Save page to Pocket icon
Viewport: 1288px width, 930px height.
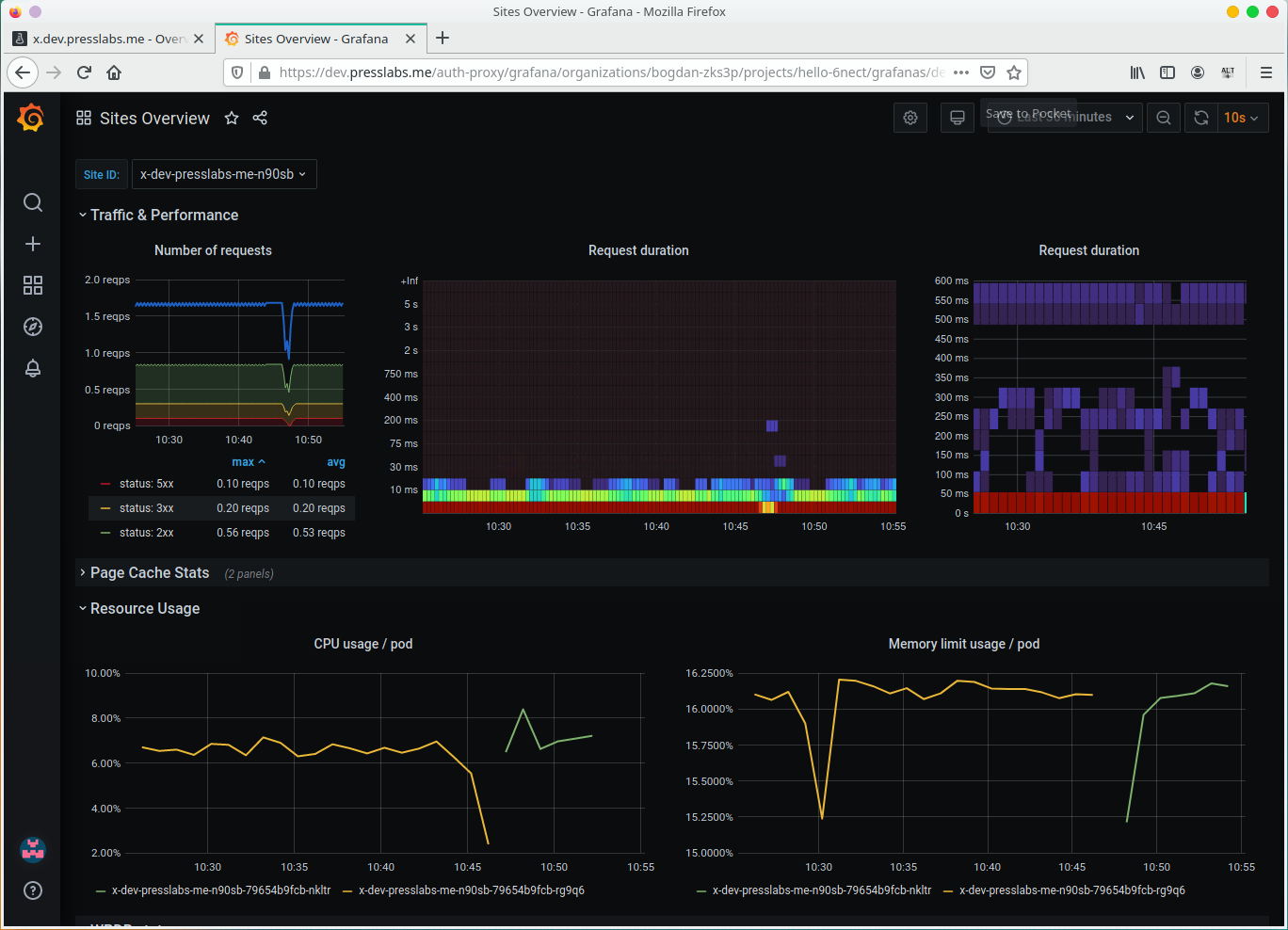(x=988, y=72)
